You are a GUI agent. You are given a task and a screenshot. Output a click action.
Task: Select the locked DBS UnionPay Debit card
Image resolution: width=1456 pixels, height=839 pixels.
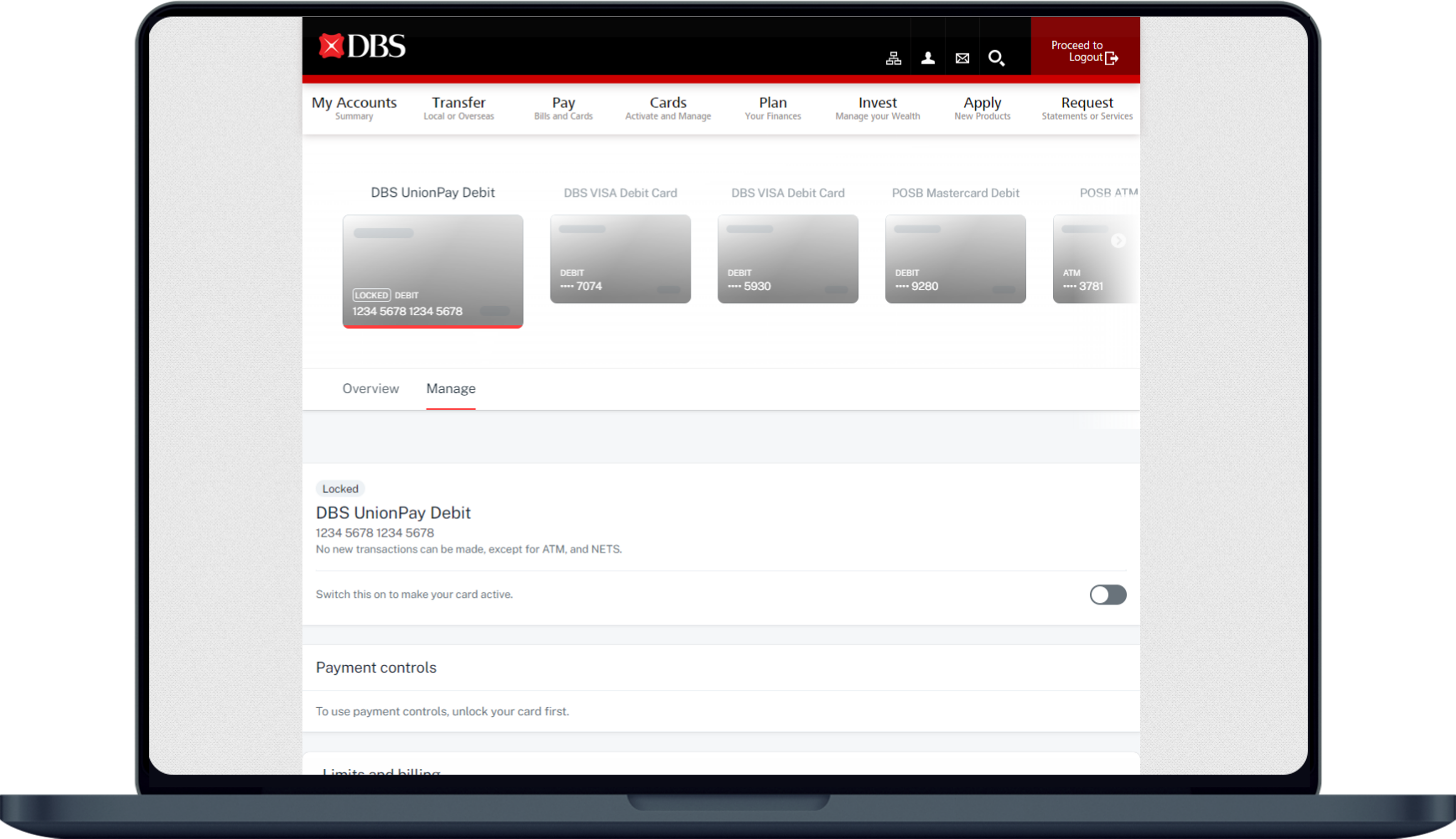[432, 272]
